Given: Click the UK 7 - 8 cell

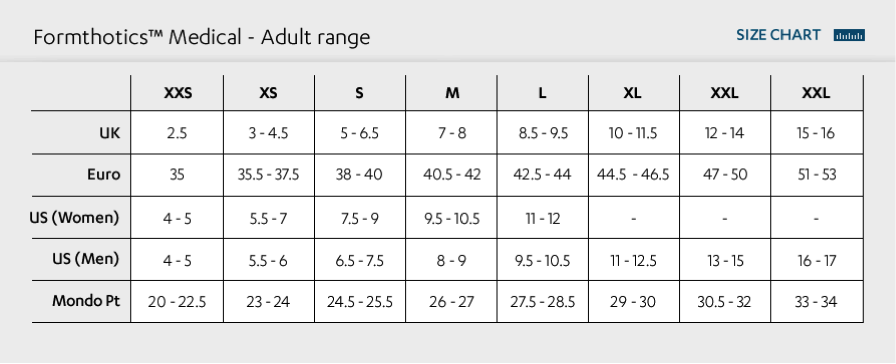Looking at the screenshot, I should 452,133.
